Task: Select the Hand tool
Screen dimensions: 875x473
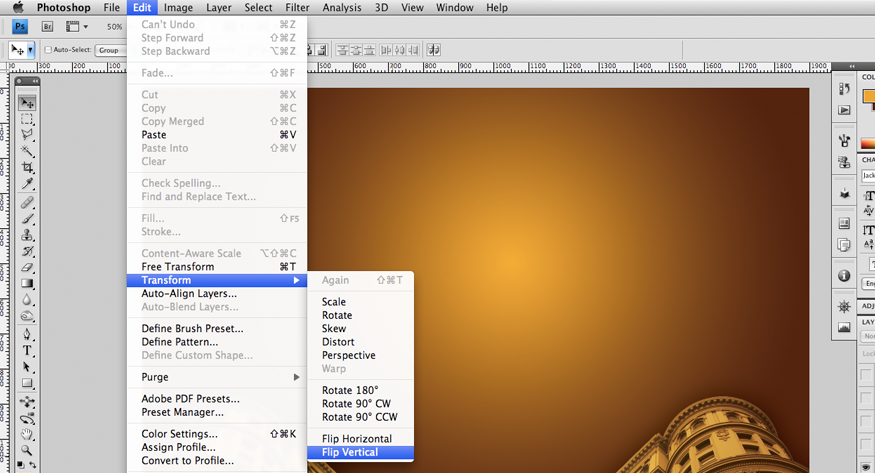Action: coord(27,435)
